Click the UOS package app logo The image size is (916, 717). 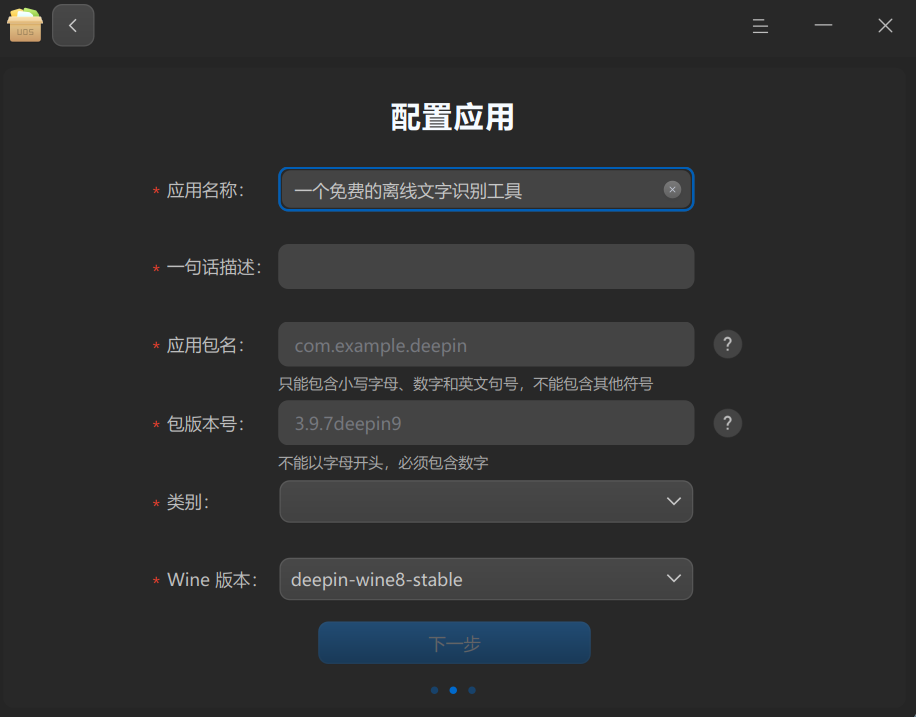[x=25, y=25]
